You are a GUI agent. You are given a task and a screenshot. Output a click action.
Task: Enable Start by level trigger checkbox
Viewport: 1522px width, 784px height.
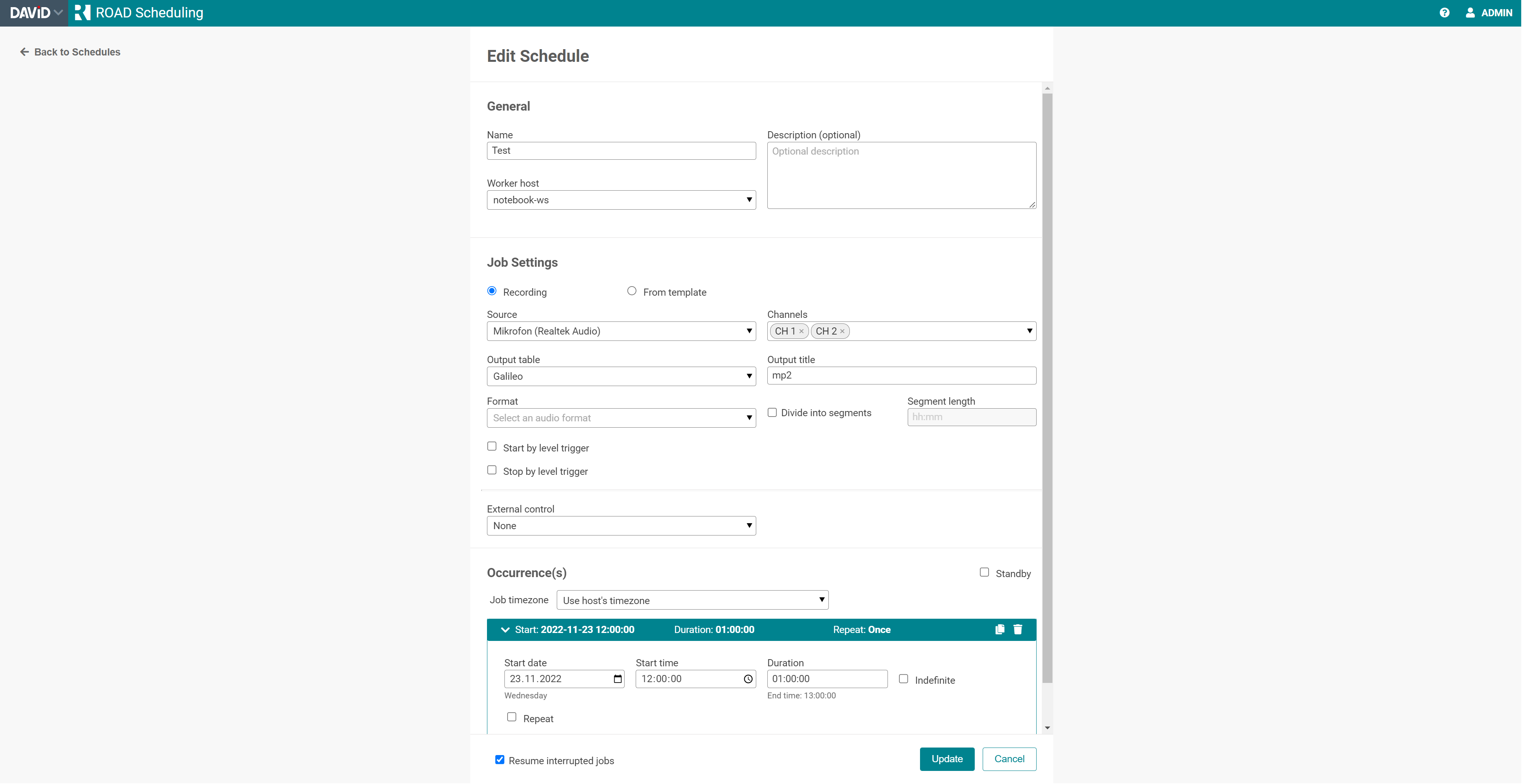[x=492, y=446]
